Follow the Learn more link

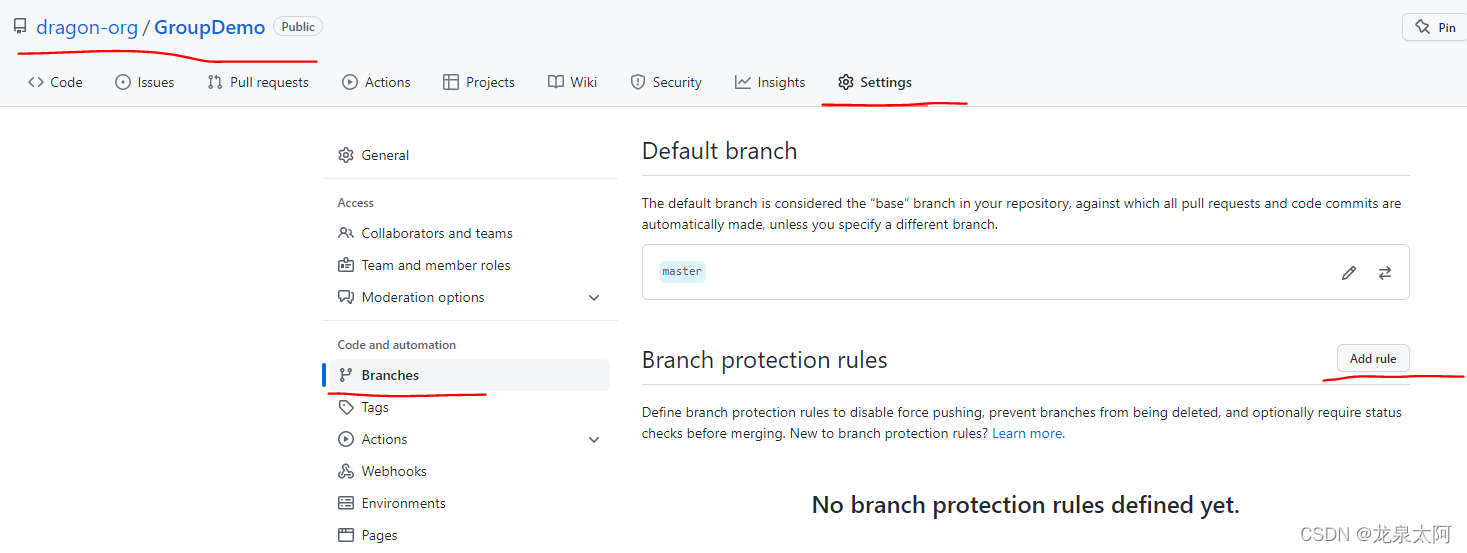1027,433
